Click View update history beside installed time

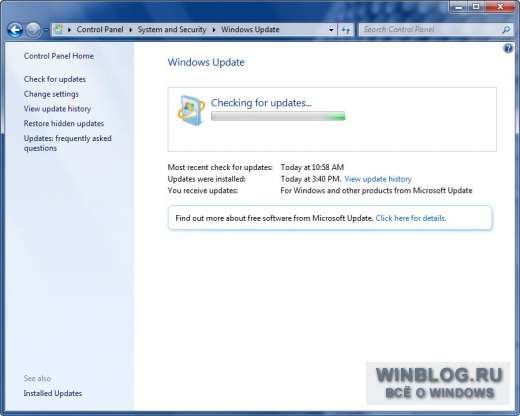coord(378,179)
